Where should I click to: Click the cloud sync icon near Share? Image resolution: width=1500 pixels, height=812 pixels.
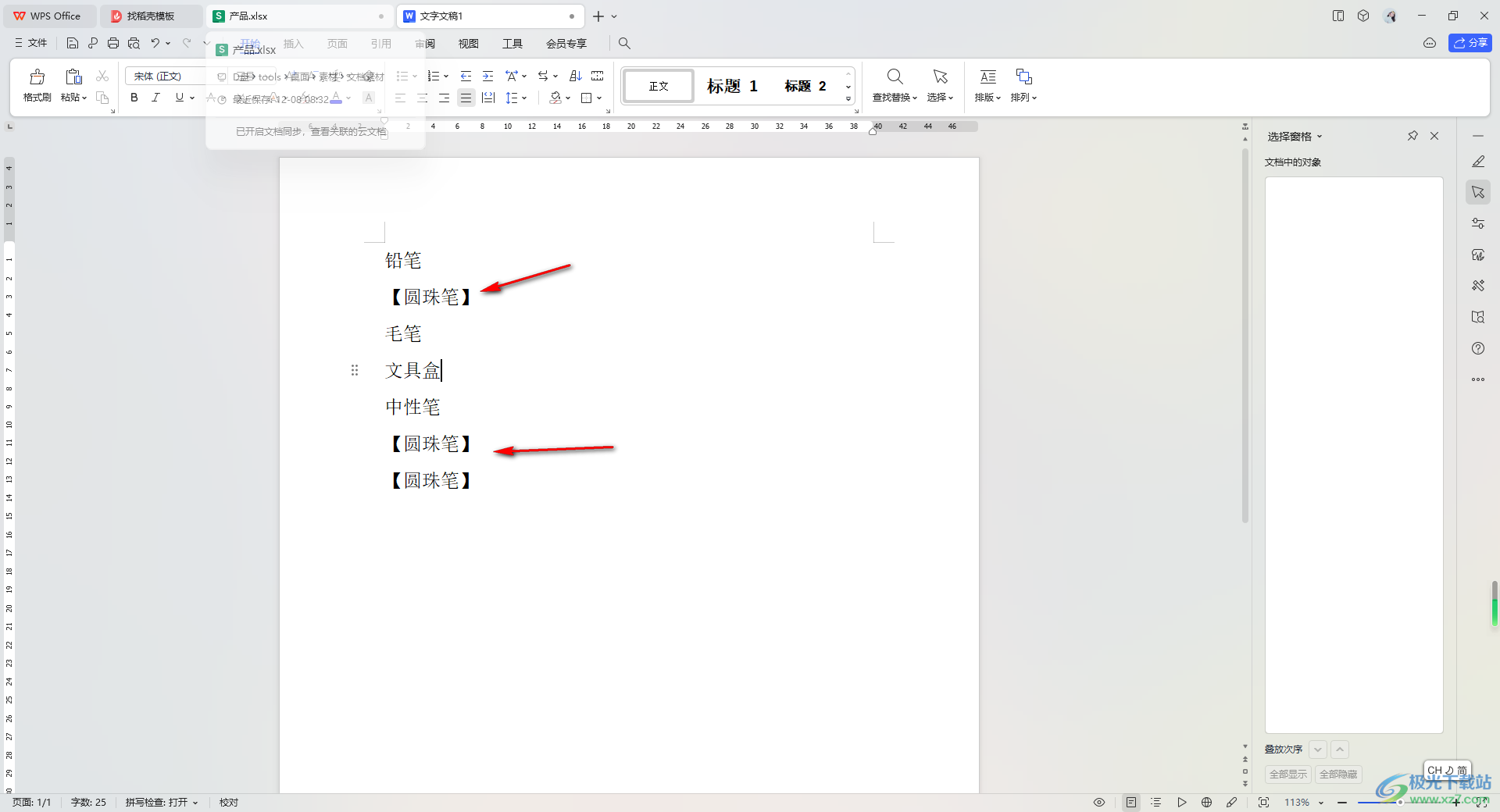pos(1430,43)
